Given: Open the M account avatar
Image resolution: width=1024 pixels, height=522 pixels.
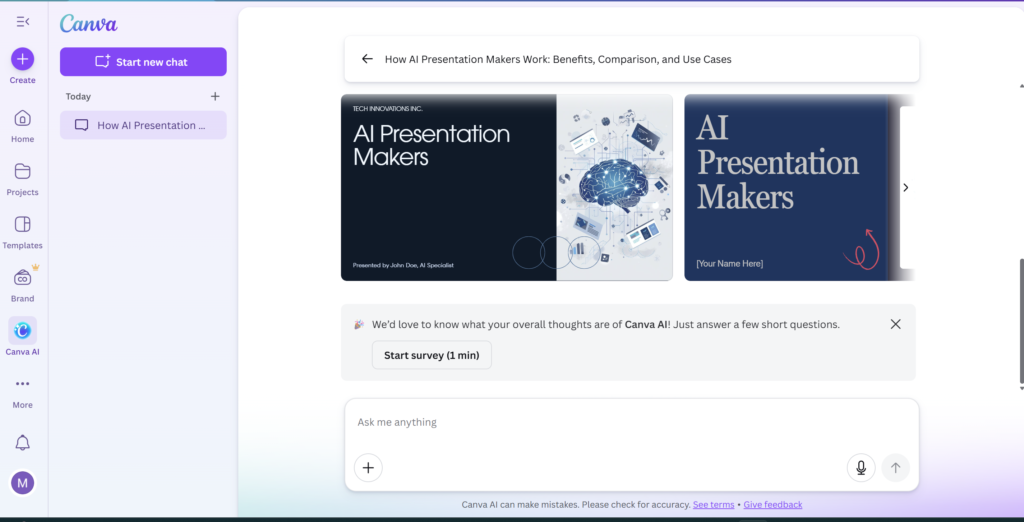Looking at the screenshot, I should click(23, 483).
